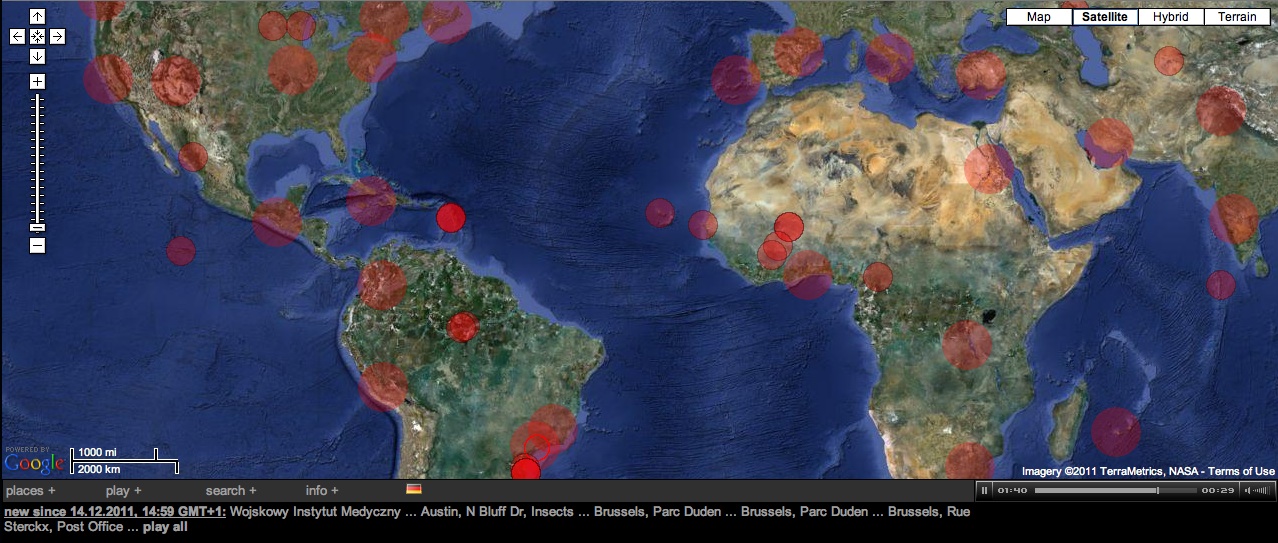Screen dimensions: 1278x543
Task: Click the marker over Central Asia near Kazakhstan
Action: point(1168,61)
